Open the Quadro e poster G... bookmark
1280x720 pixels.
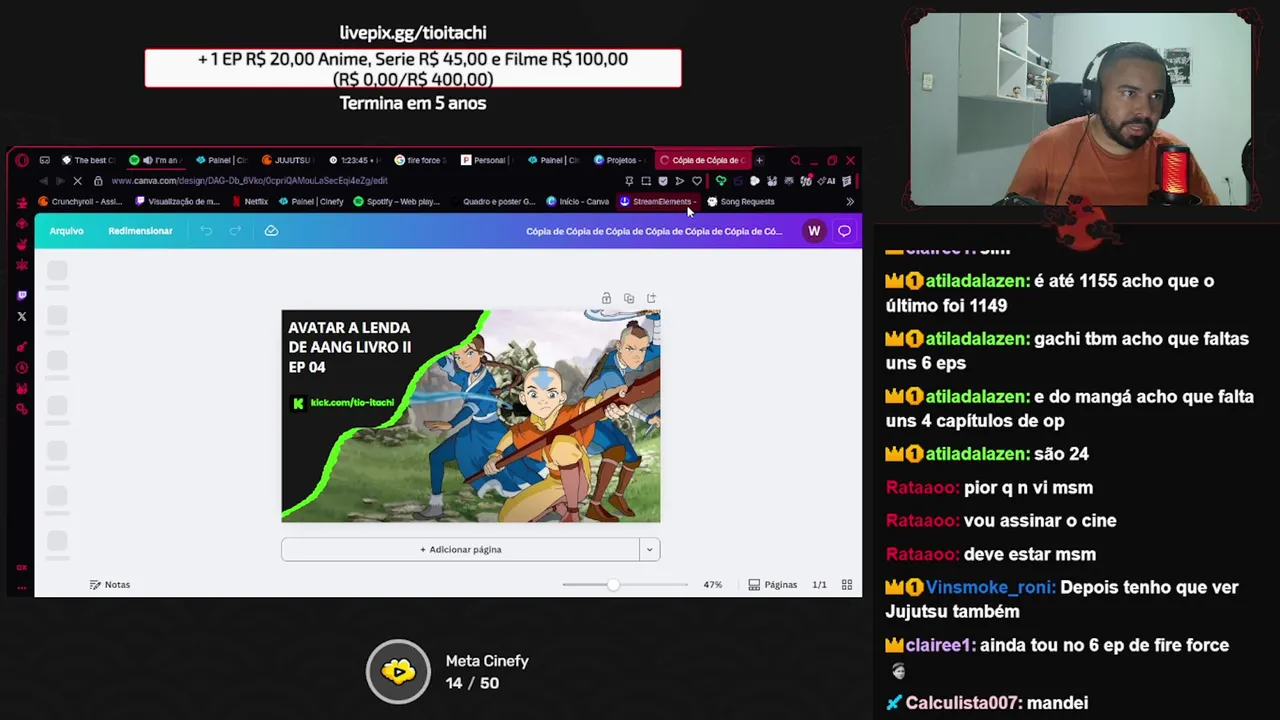point(492,201)
